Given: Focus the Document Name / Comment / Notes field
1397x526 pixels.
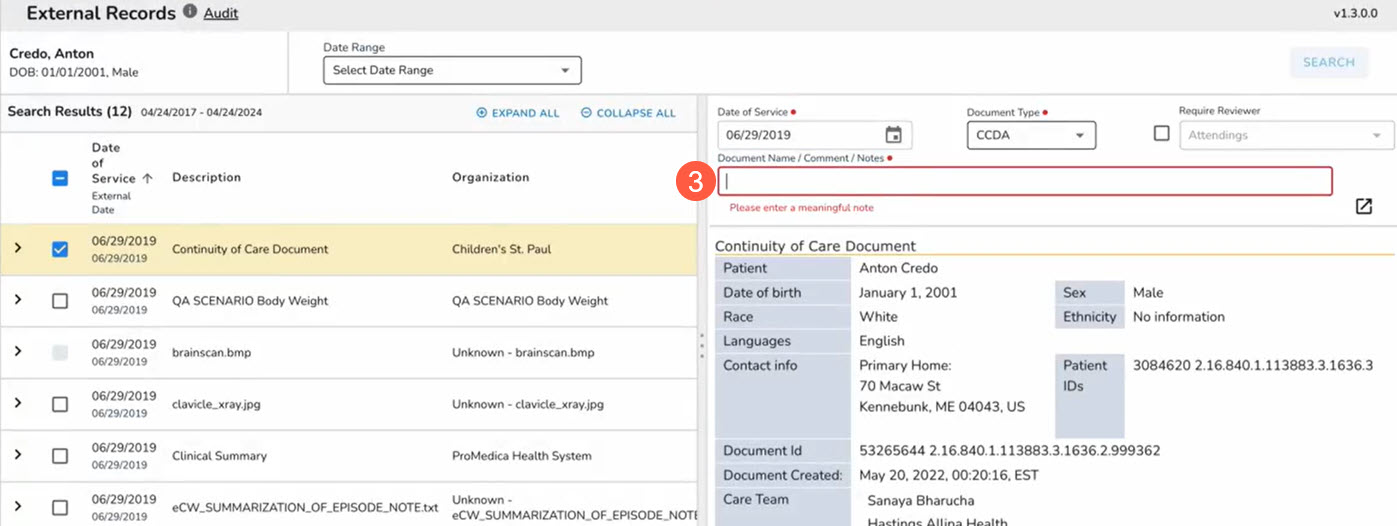Looking at the screenshot, I should coord(1025,181).
